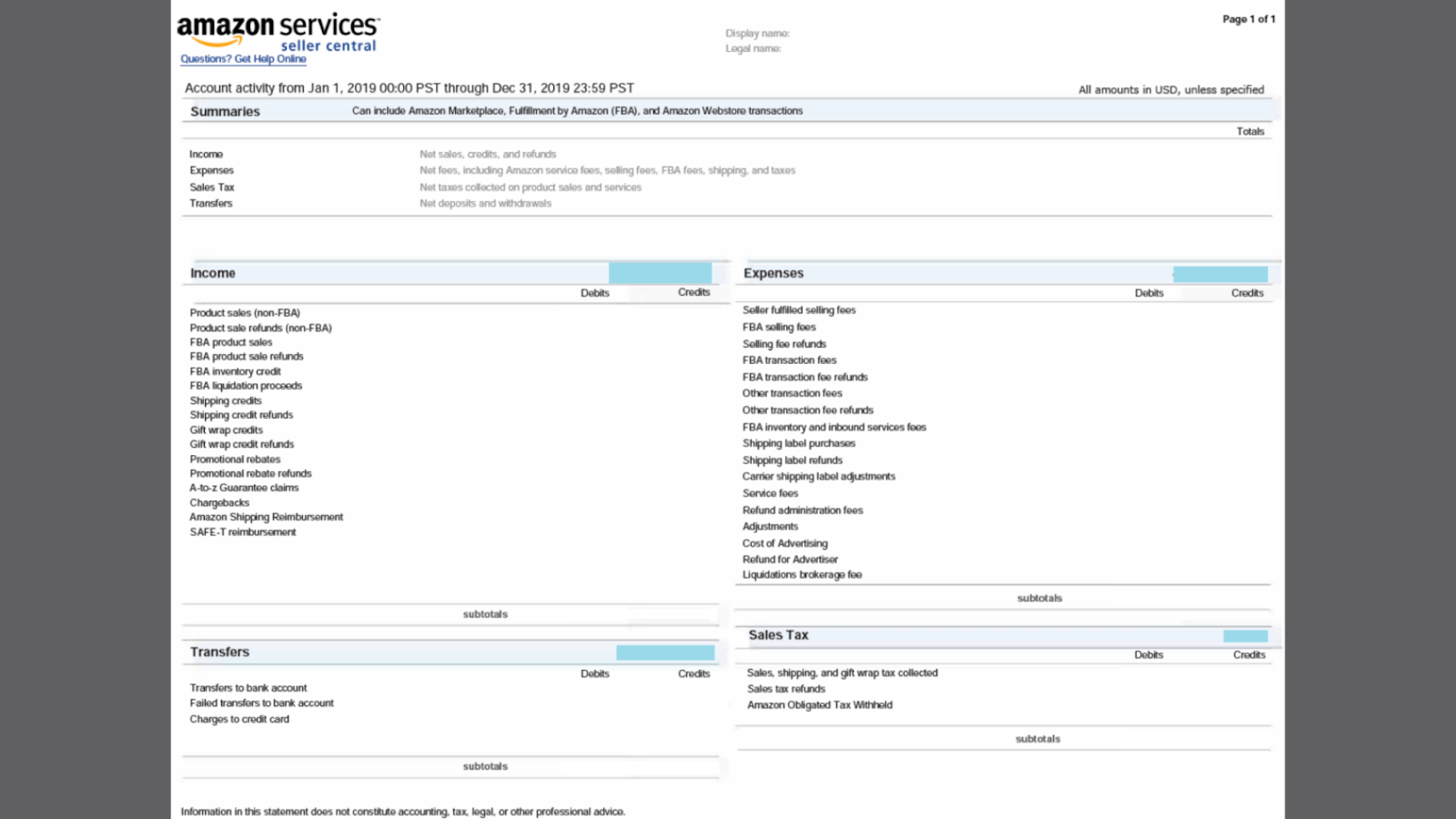Click the subtotals row under Income
Screen dimensions: 1456x819
pyautogui.click(x=485, y=614)
